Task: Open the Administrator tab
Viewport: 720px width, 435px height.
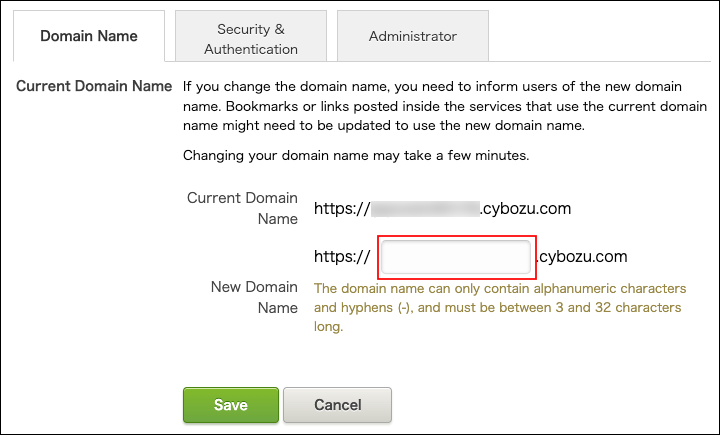Action: tap(412, 36)
